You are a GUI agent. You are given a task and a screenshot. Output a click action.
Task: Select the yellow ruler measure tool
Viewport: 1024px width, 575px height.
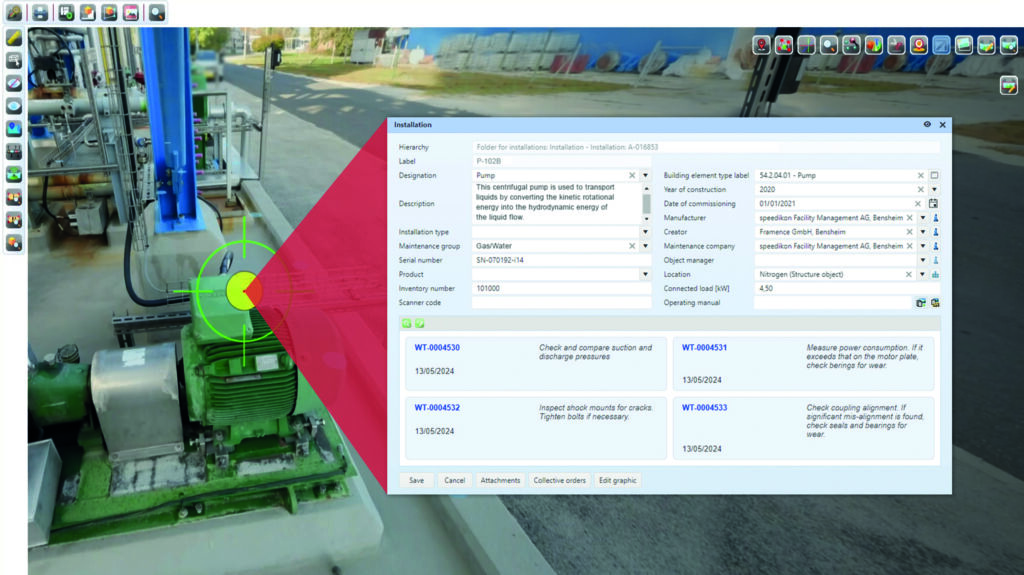coord(14,38)
